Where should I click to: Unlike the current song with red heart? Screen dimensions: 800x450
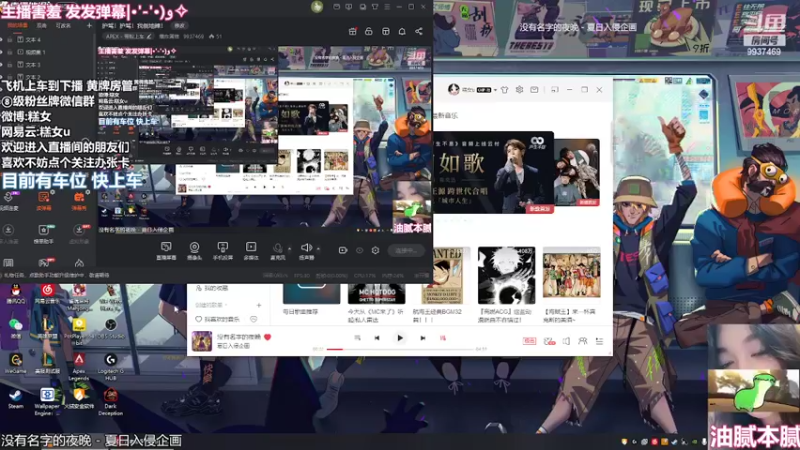[x=267, y=337]
